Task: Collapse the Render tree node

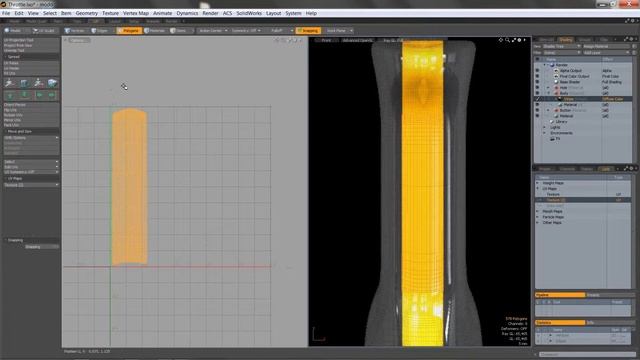Action: pos(544,65)
